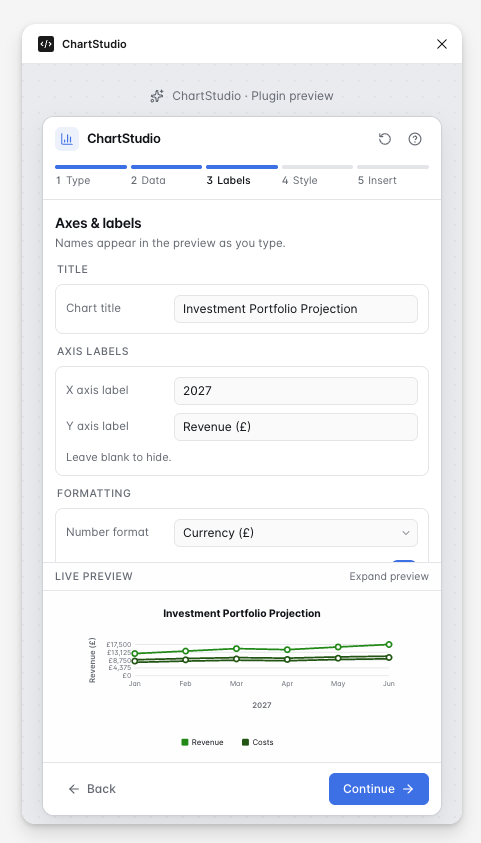
Task: Click the 2027 label under the chart
Action: click(x=262, y=705)
